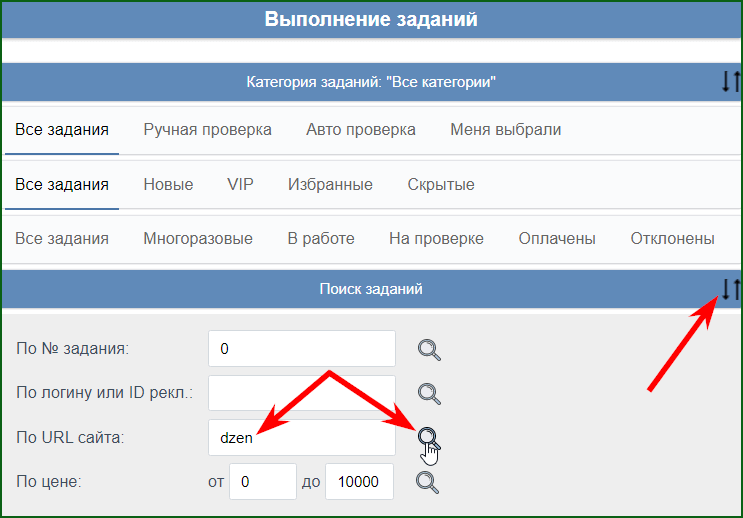Click search icon beside the URL field
This screenshot has height=518, width=743.
point(429,438)
